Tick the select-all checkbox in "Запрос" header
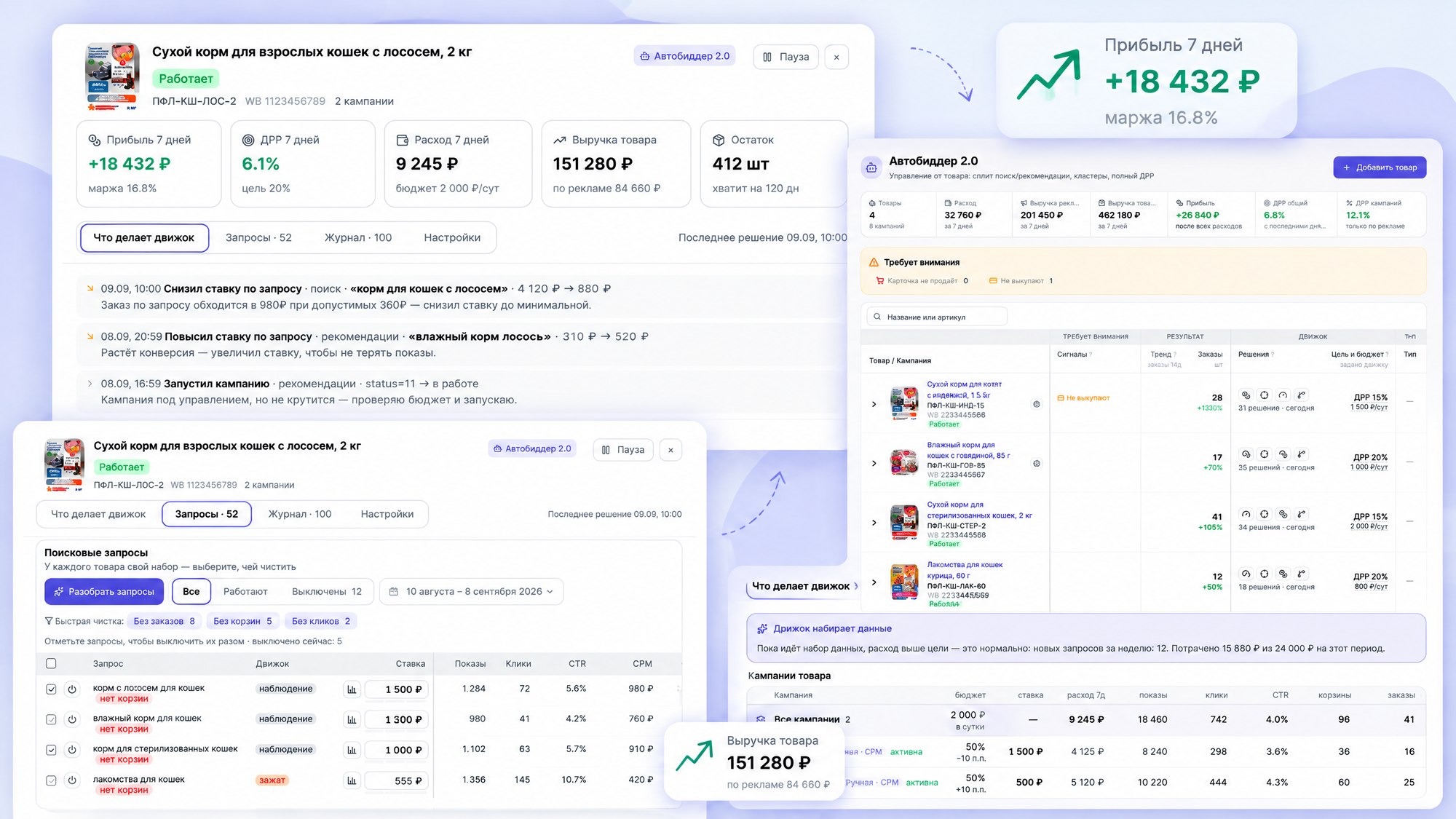1456x819 pixels. point(51,664)
